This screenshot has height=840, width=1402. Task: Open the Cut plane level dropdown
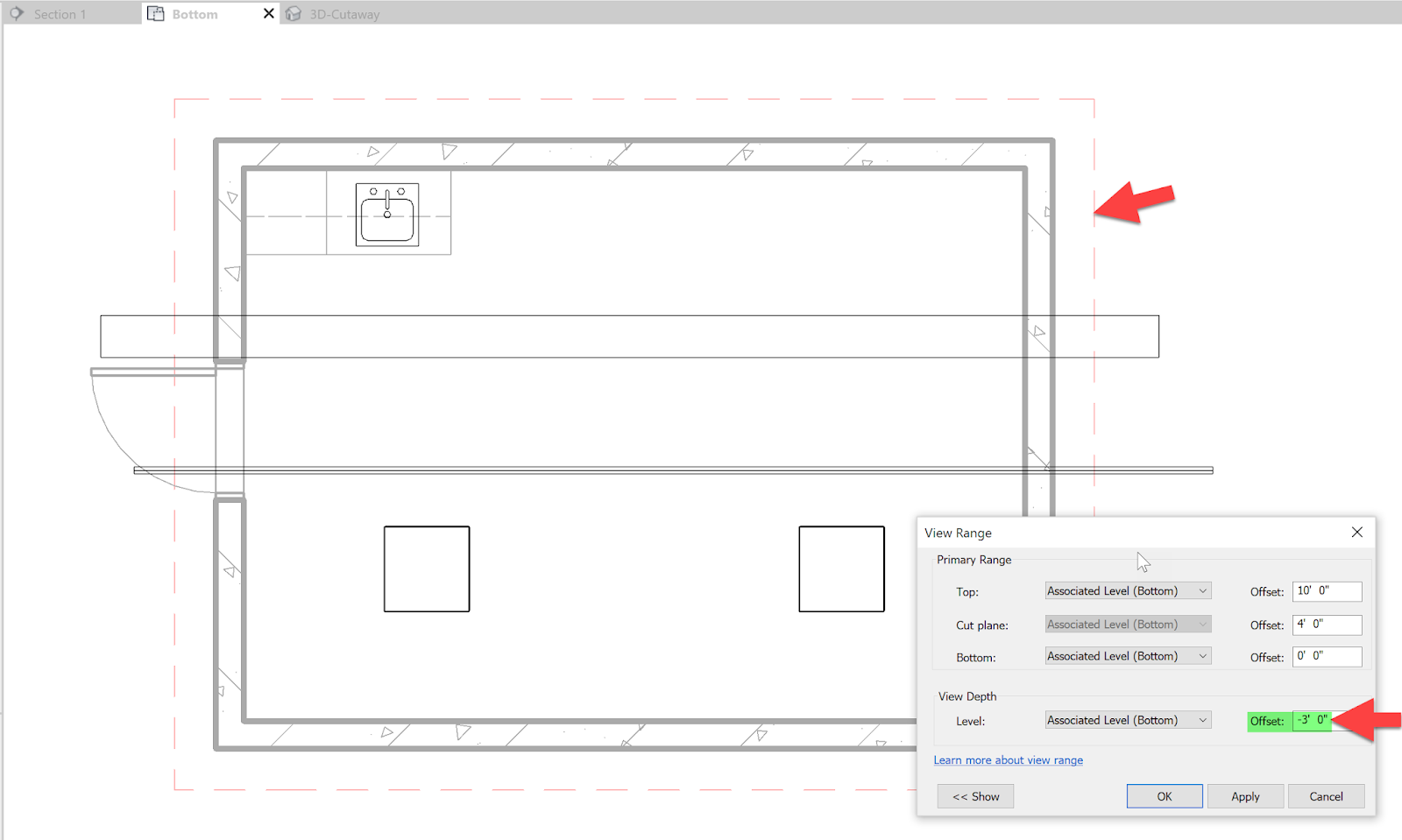[1127, 624]
